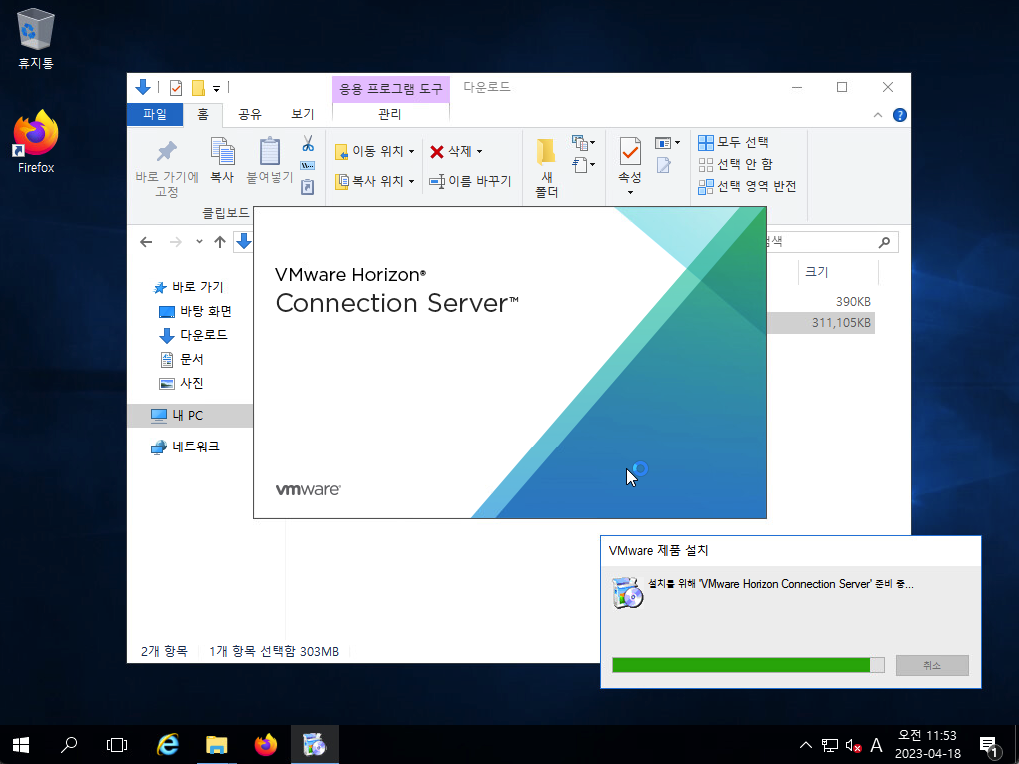
Task: Expand the Delete dropdown arrow
Action: [x=480, y=151]
